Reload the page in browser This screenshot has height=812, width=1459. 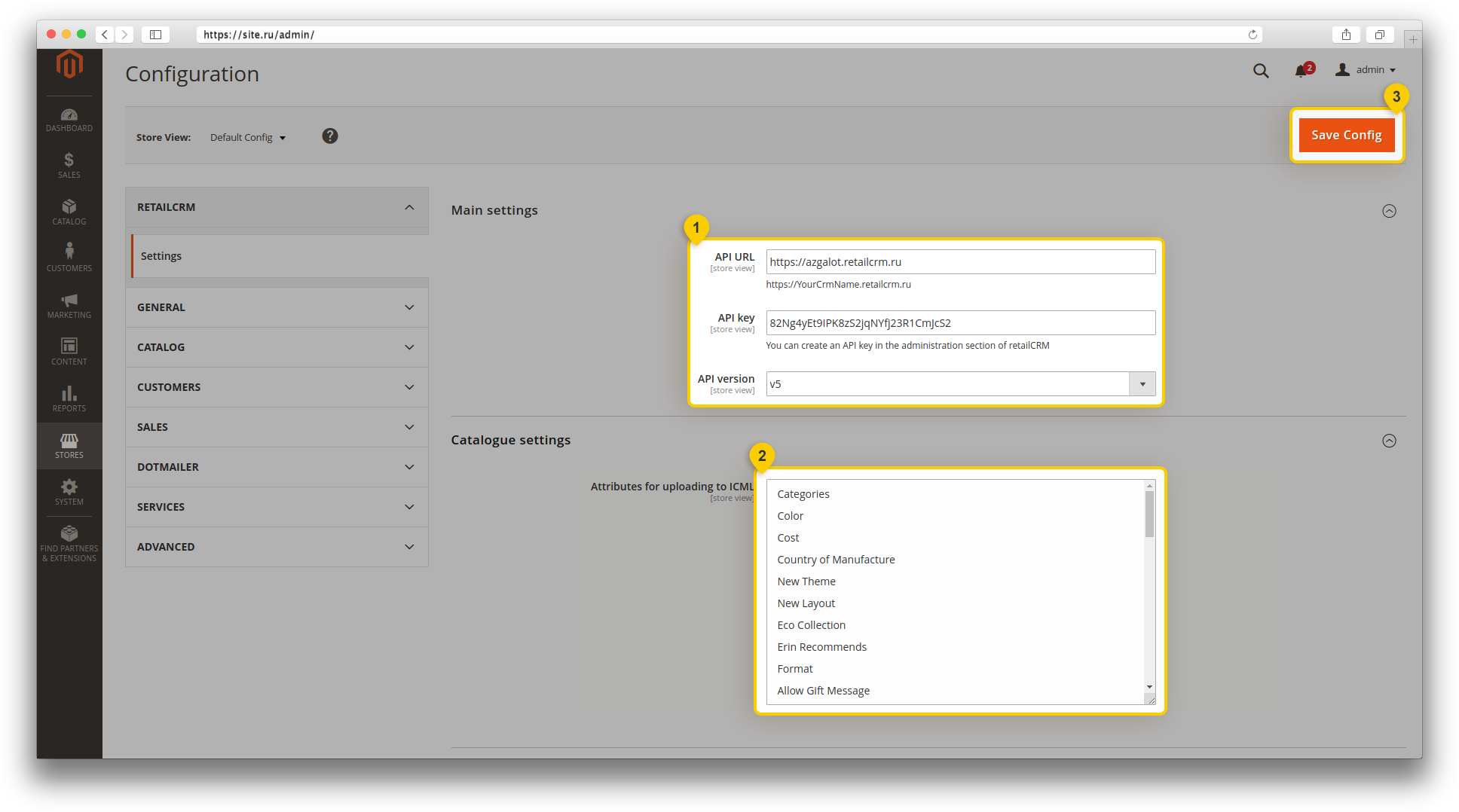(1253, 35)
